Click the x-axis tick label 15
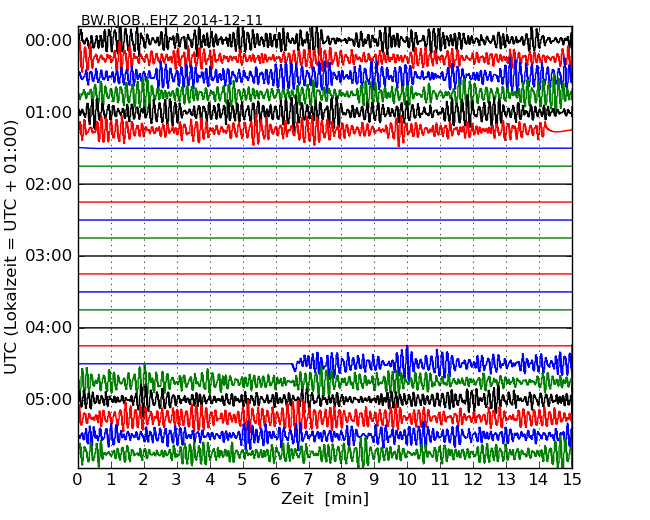This screenshot has height=520, width=650. (572, 480)
